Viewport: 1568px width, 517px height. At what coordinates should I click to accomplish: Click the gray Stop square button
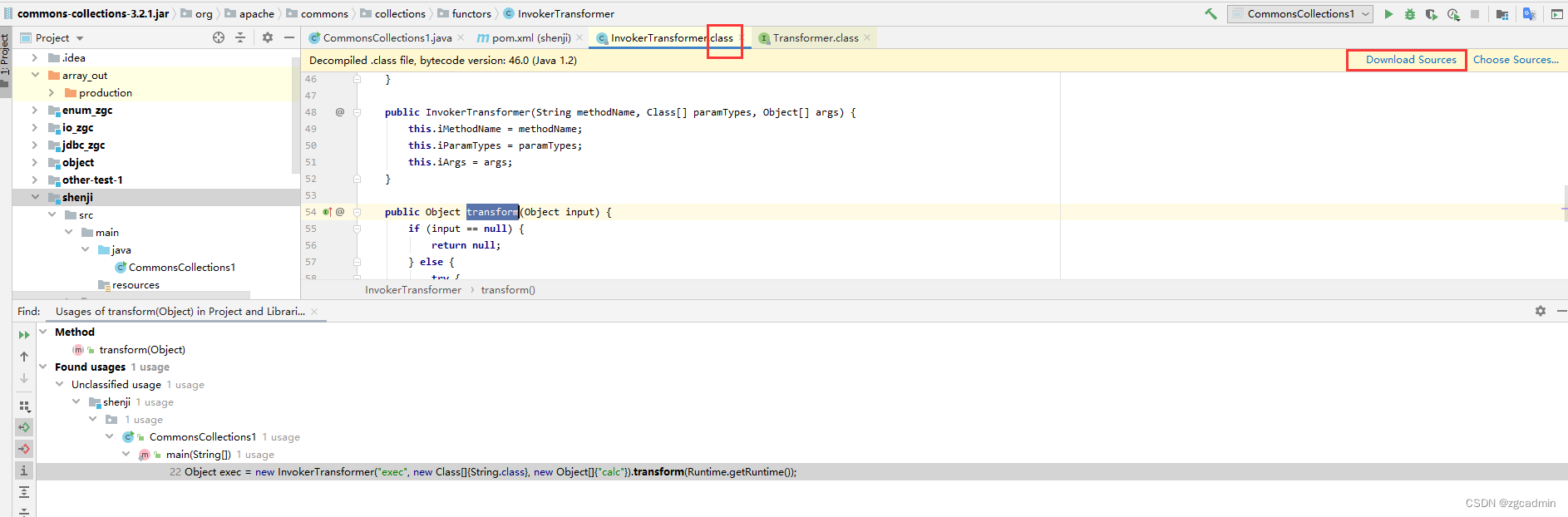pyautogui.click(x=1475, y=14)
